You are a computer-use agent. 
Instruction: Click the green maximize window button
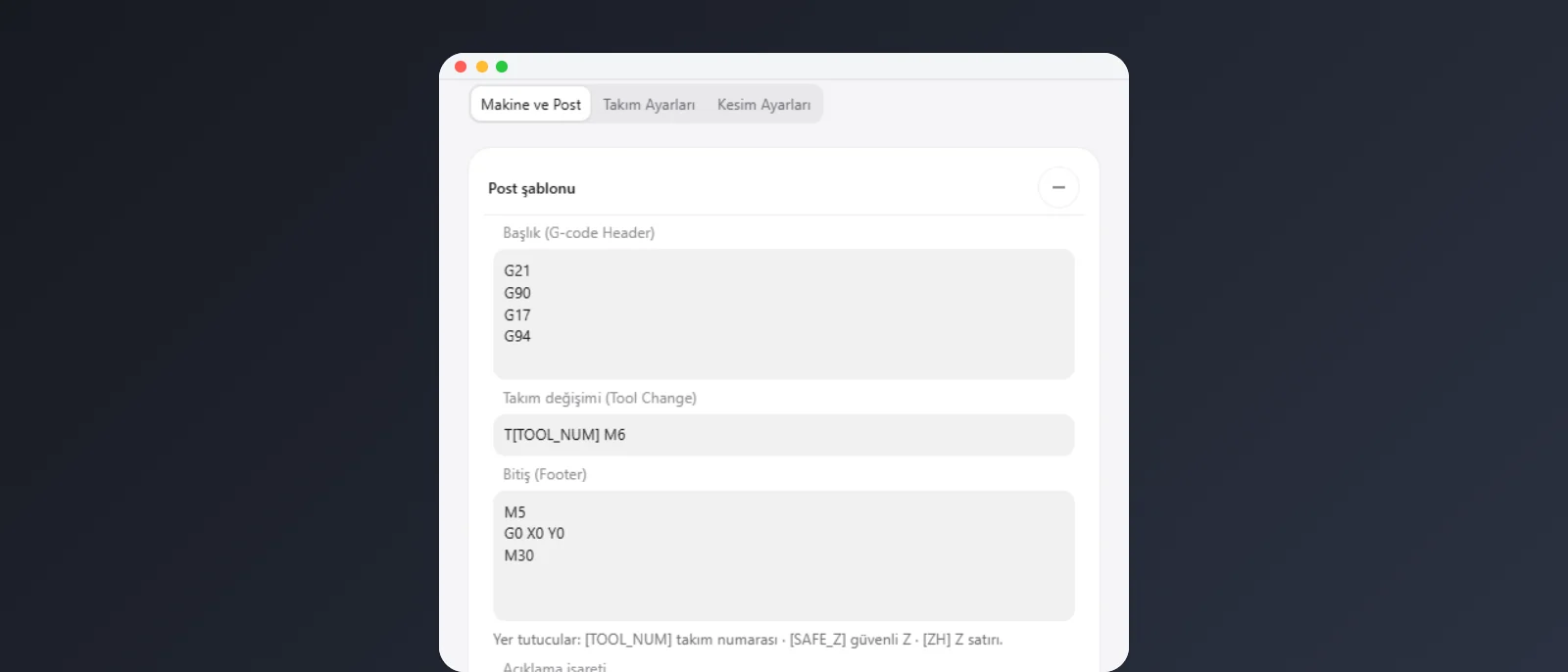coord(502,67)
